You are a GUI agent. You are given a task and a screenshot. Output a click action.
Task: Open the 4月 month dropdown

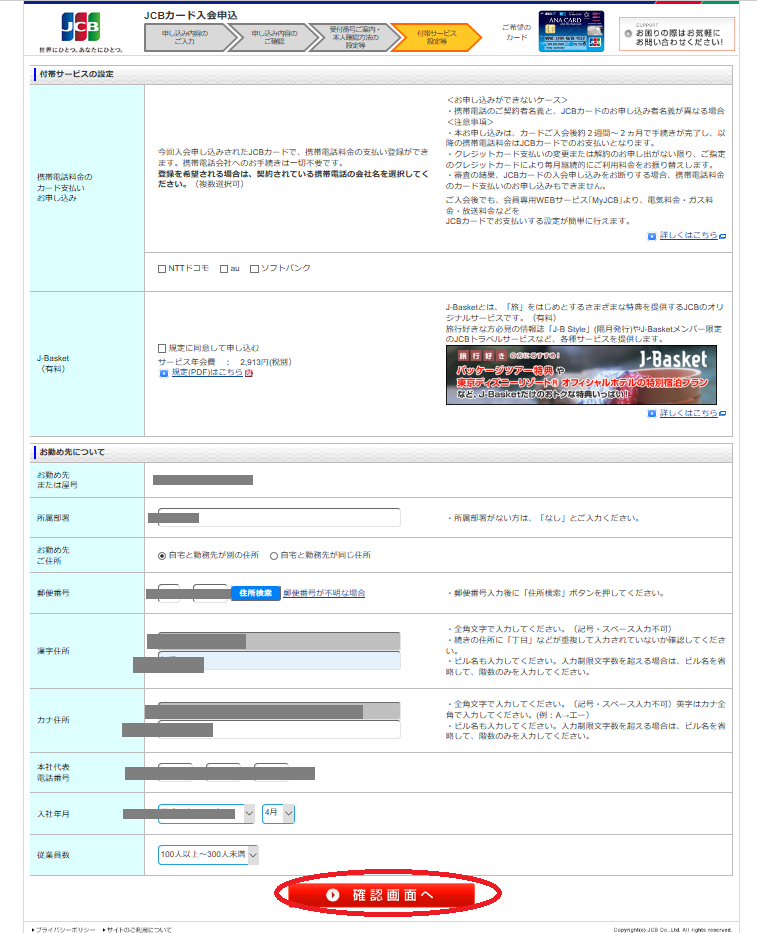point(279,813)
